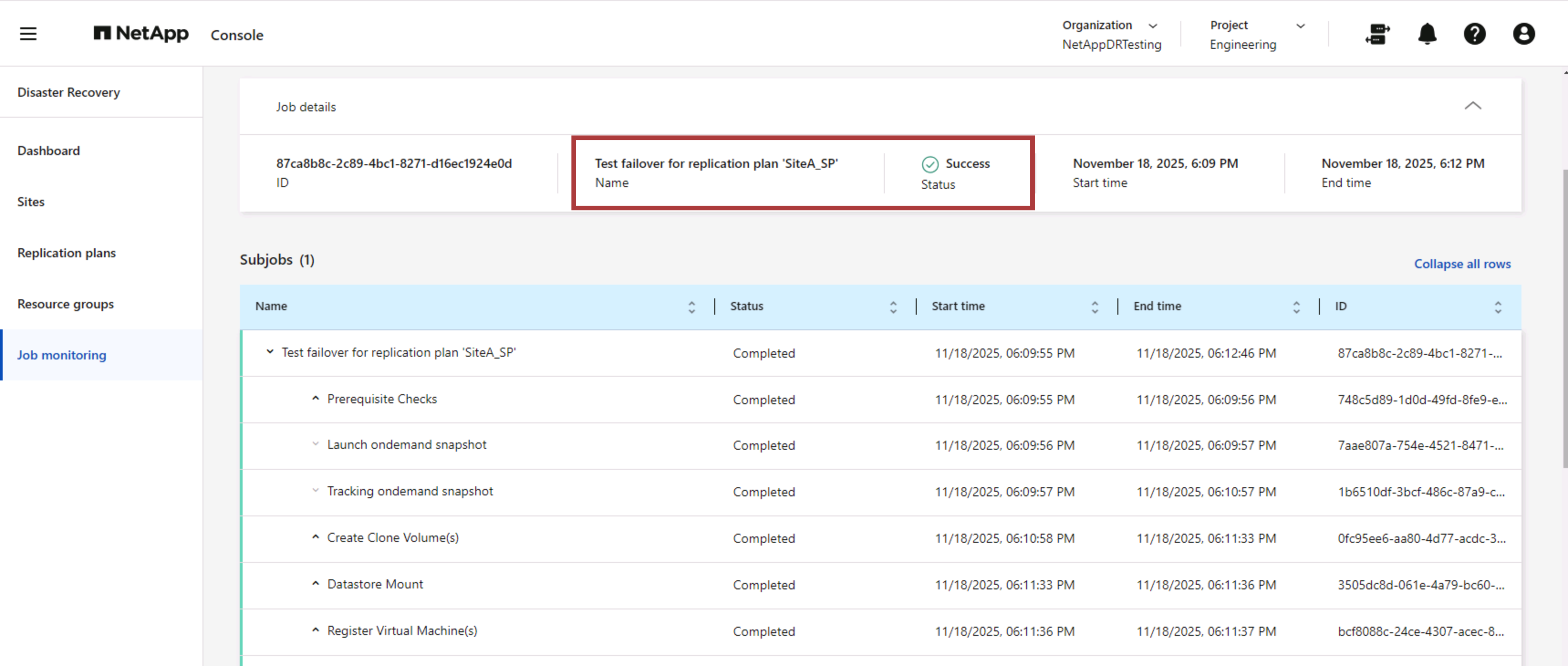Image resolution: width=1568 pixels, height=666 pixels.
Task: Click the Collapse all rows link
Action: click(1462, 264)
